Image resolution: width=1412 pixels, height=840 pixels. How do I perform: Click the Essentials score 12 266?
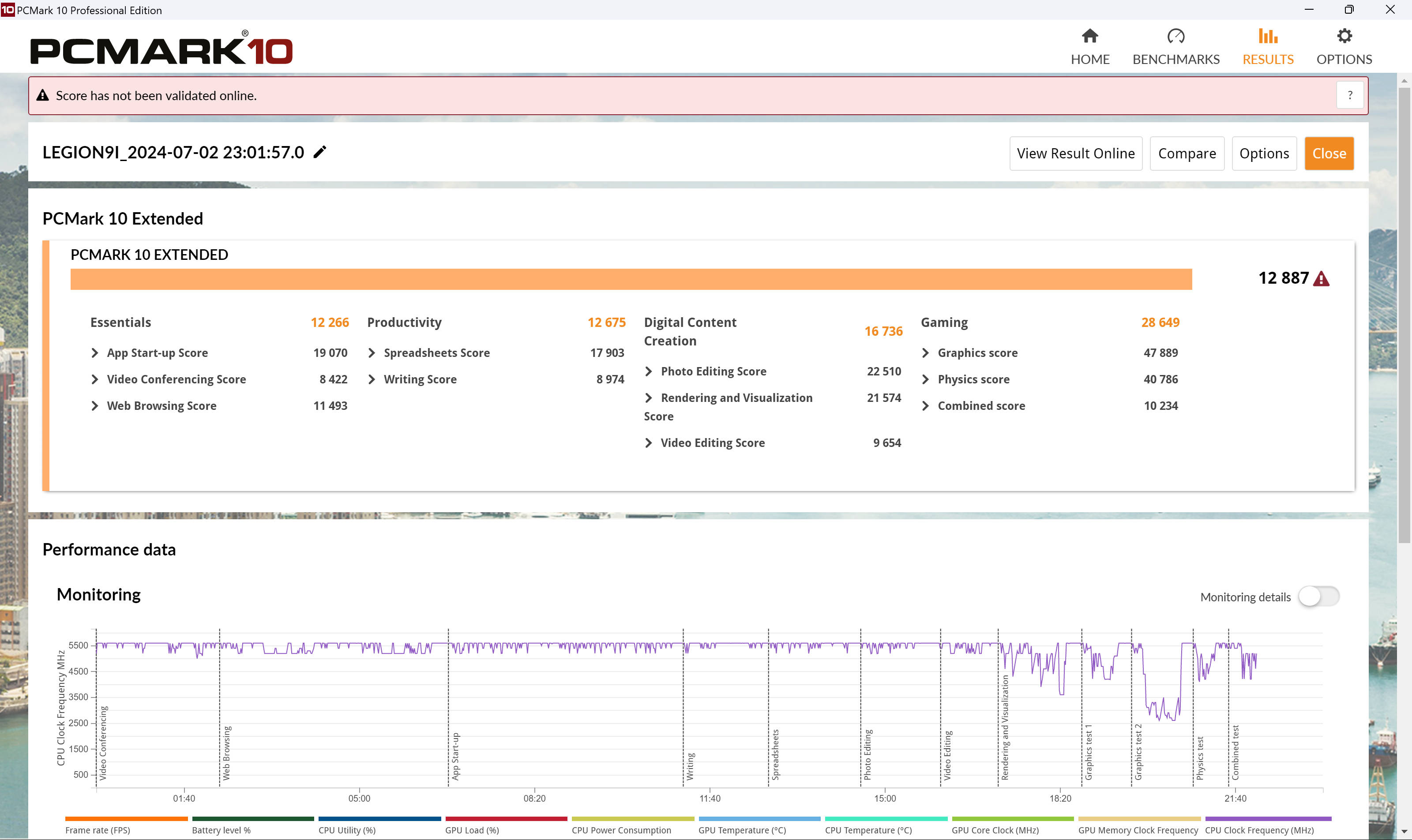point(330,322)
